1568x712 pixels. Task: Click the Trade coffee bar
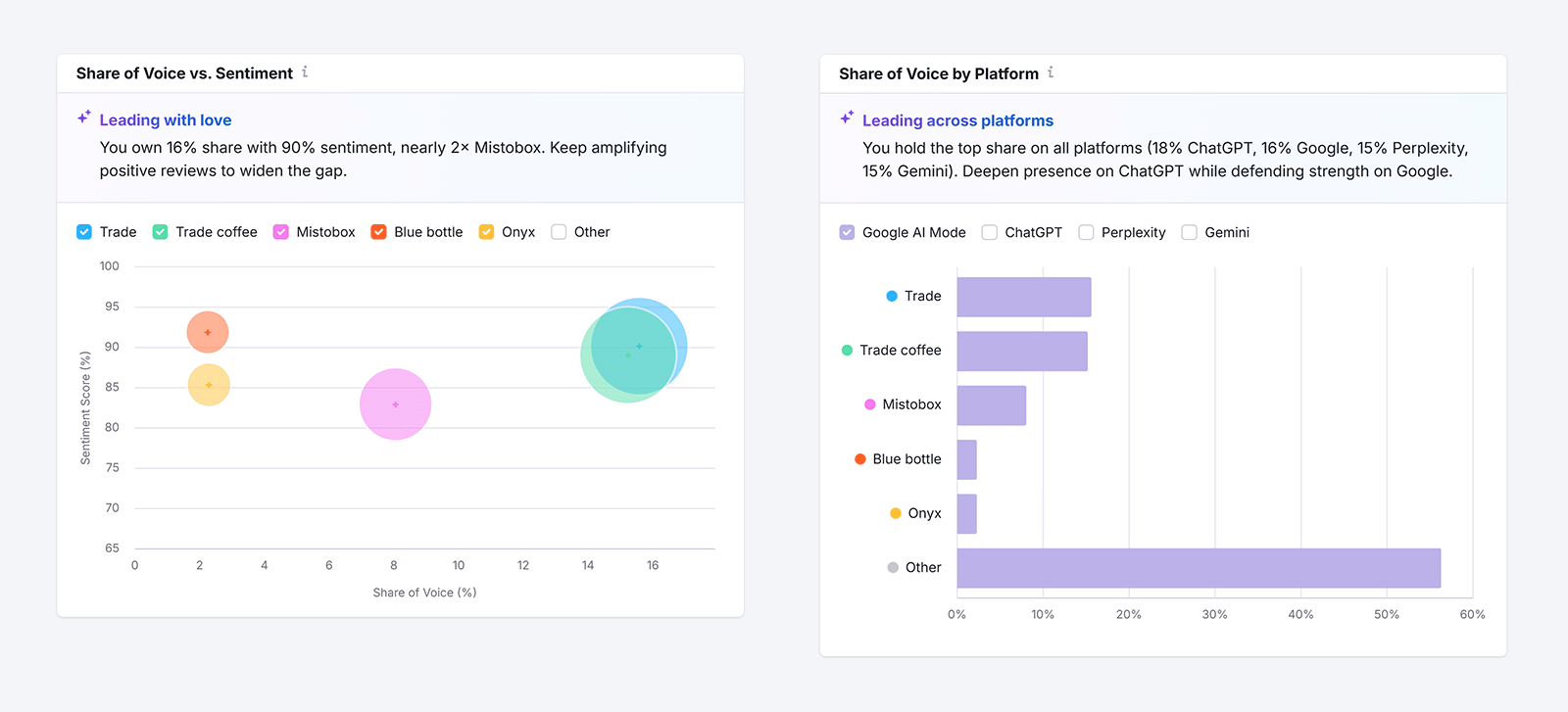pos(1022,351)
